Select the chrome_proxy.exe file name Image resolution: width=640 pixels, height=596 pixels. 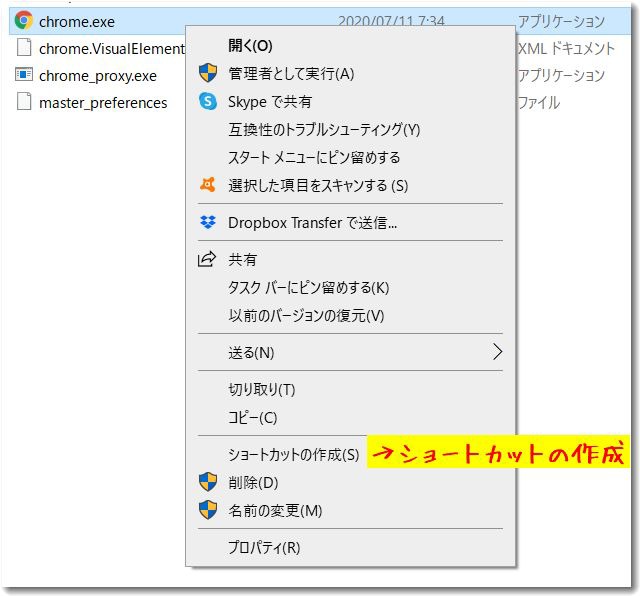98,76
